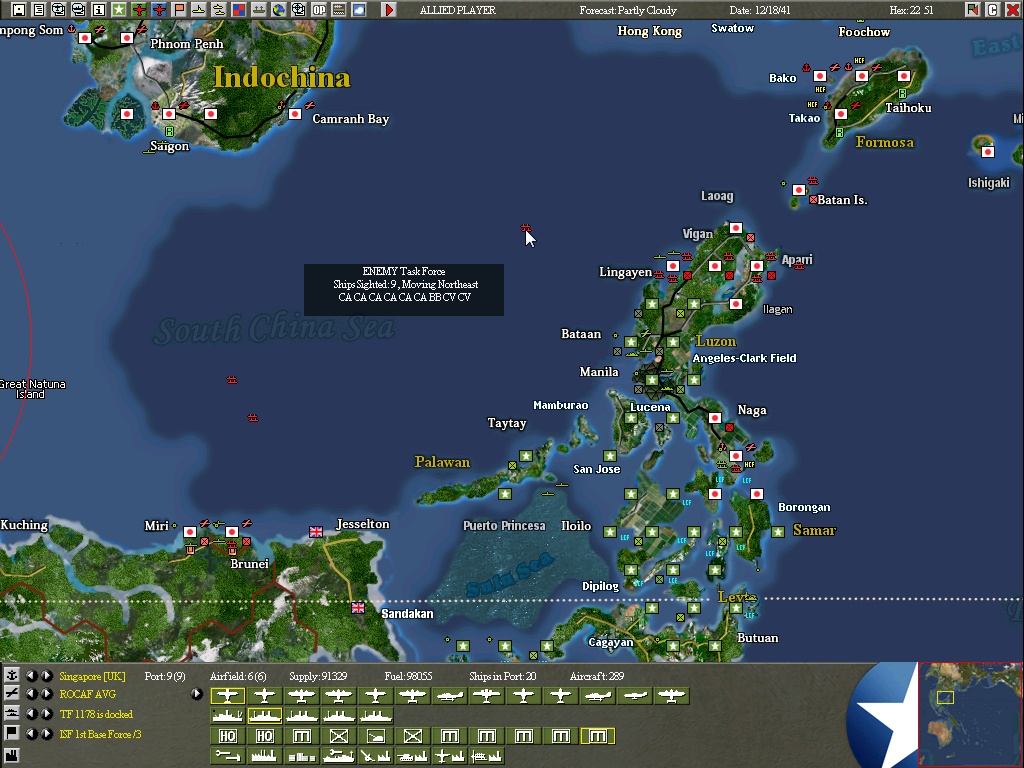The image size is (1024, 768).
Task: Click the red arrow end turn button
Action: click(x=389, y=10)
